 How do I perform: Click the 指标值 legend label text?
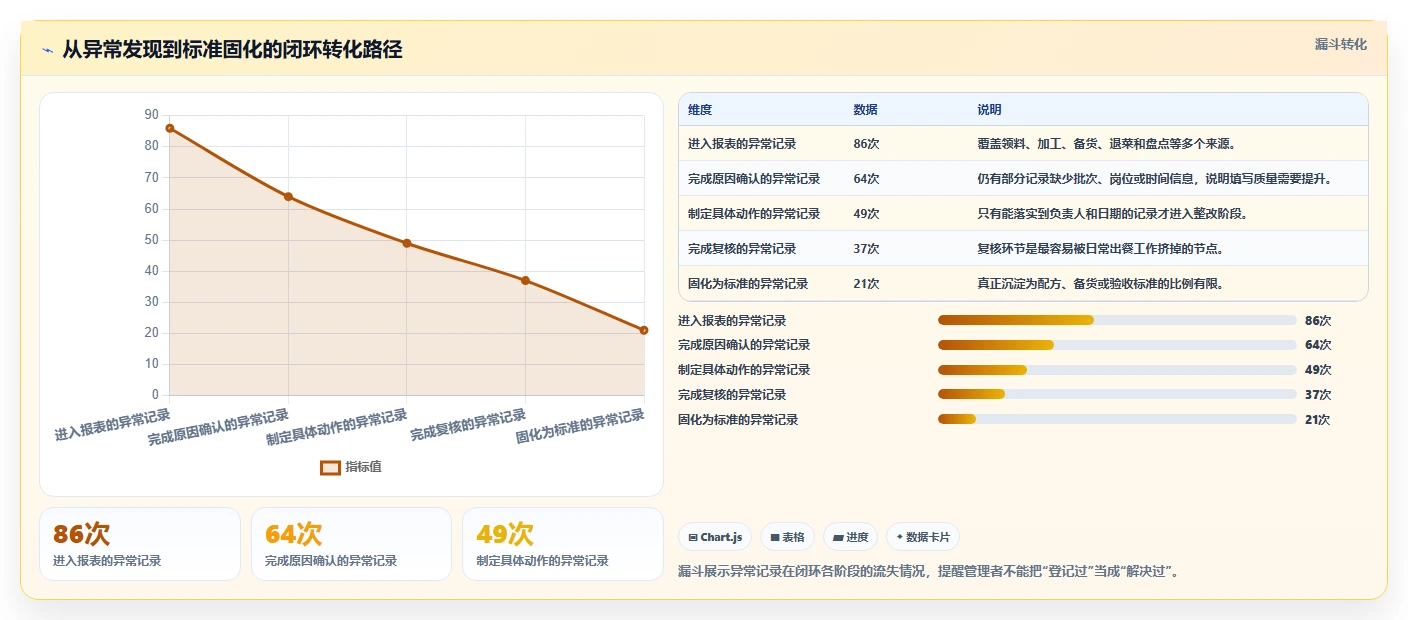click(x=364, y=467)
